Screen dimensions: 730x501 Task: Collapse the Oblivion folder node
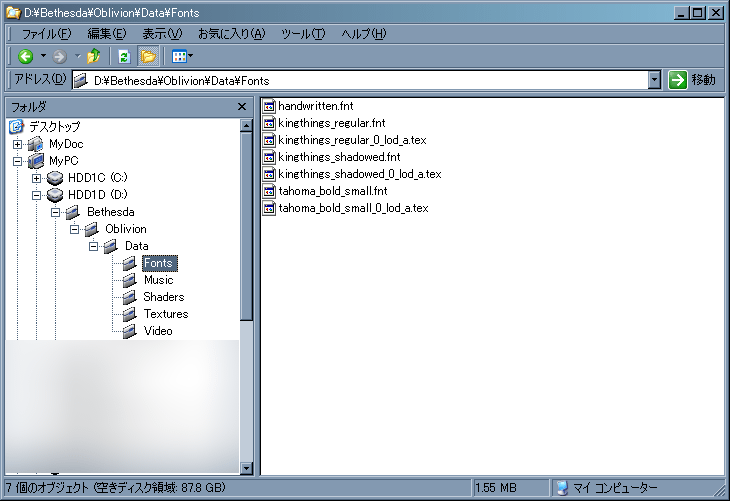coord(74,229)
